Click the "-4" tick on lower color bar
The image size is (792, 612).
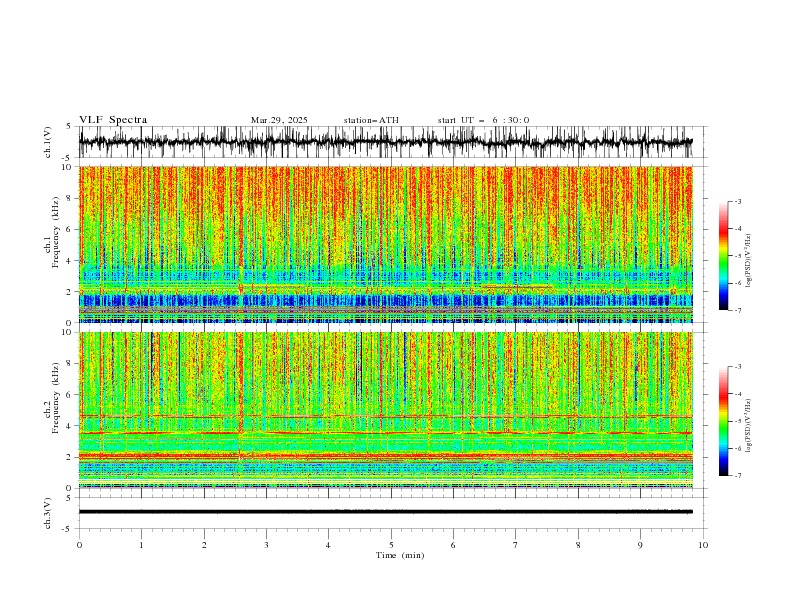pyautogui.click(x=737, y=394)
